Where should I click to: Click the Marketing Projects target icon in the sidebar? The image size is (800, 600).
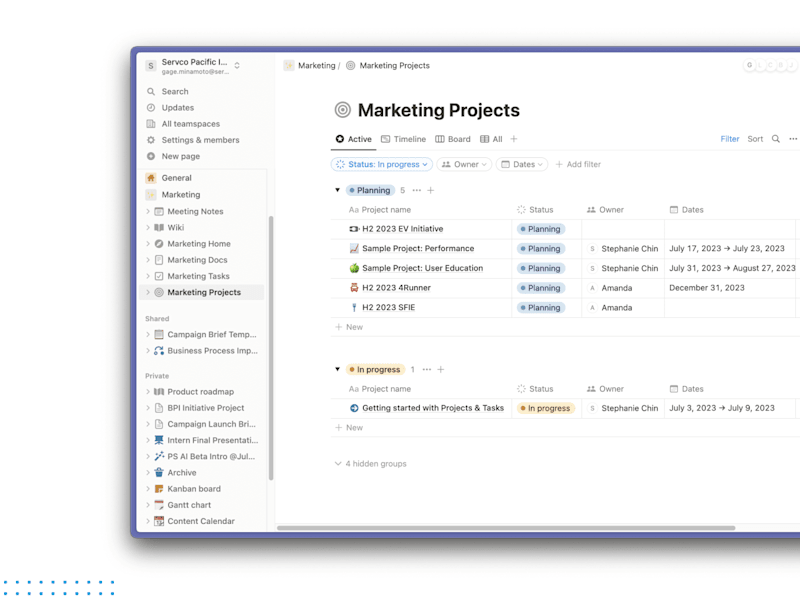click(x=159, y=292)
